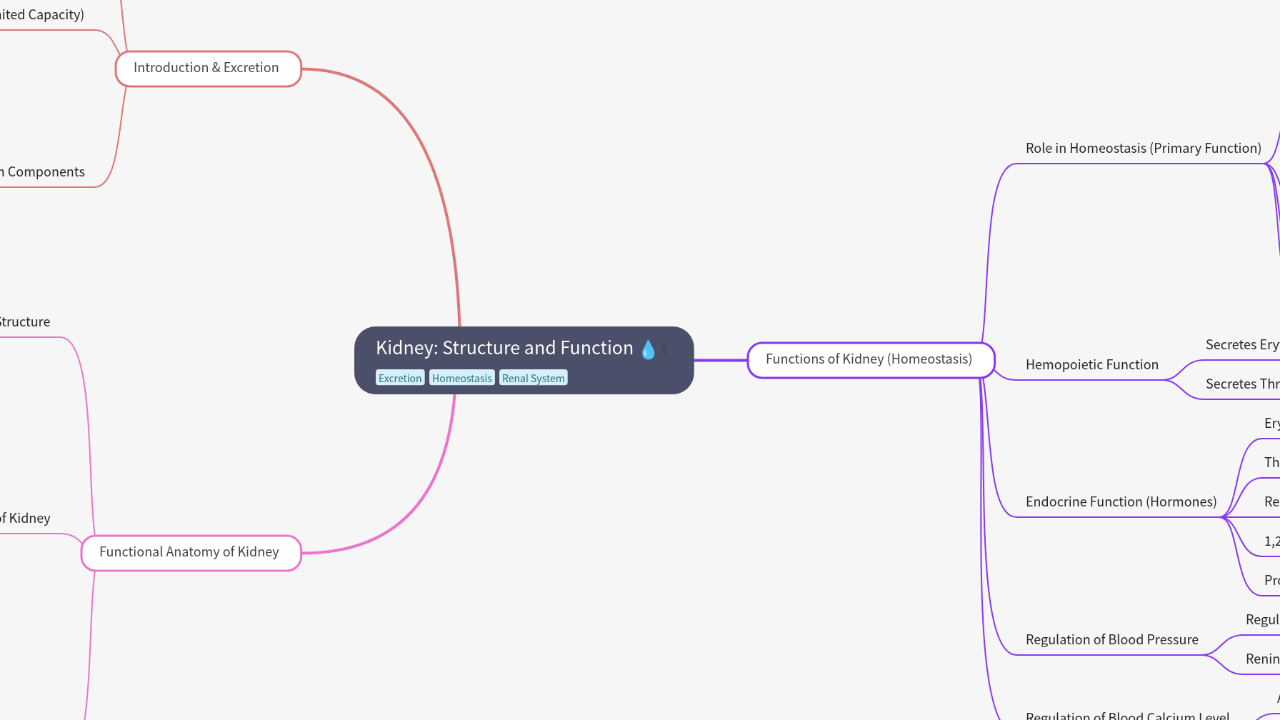Click the 'Secretes Ery...' child under Hemopoietic Function
The image size is (1280, 720).
1242,345
